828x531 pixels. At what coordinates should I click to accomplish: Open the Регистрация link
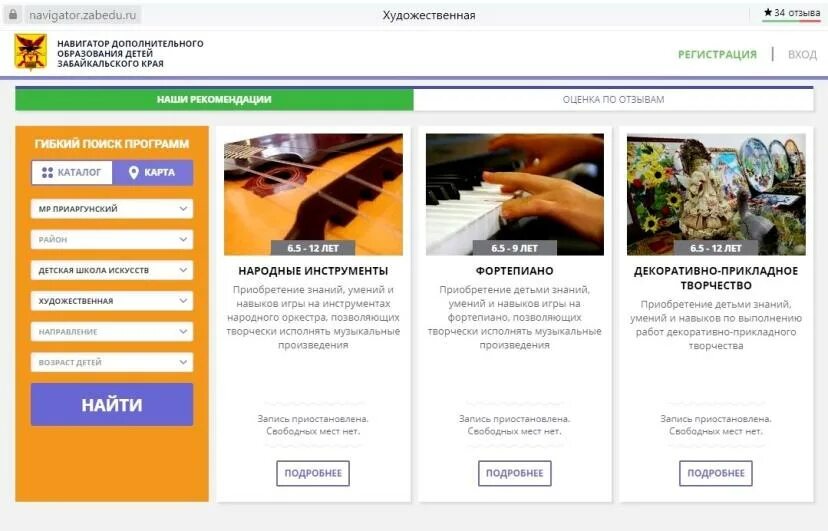click(x=717, y=54)
